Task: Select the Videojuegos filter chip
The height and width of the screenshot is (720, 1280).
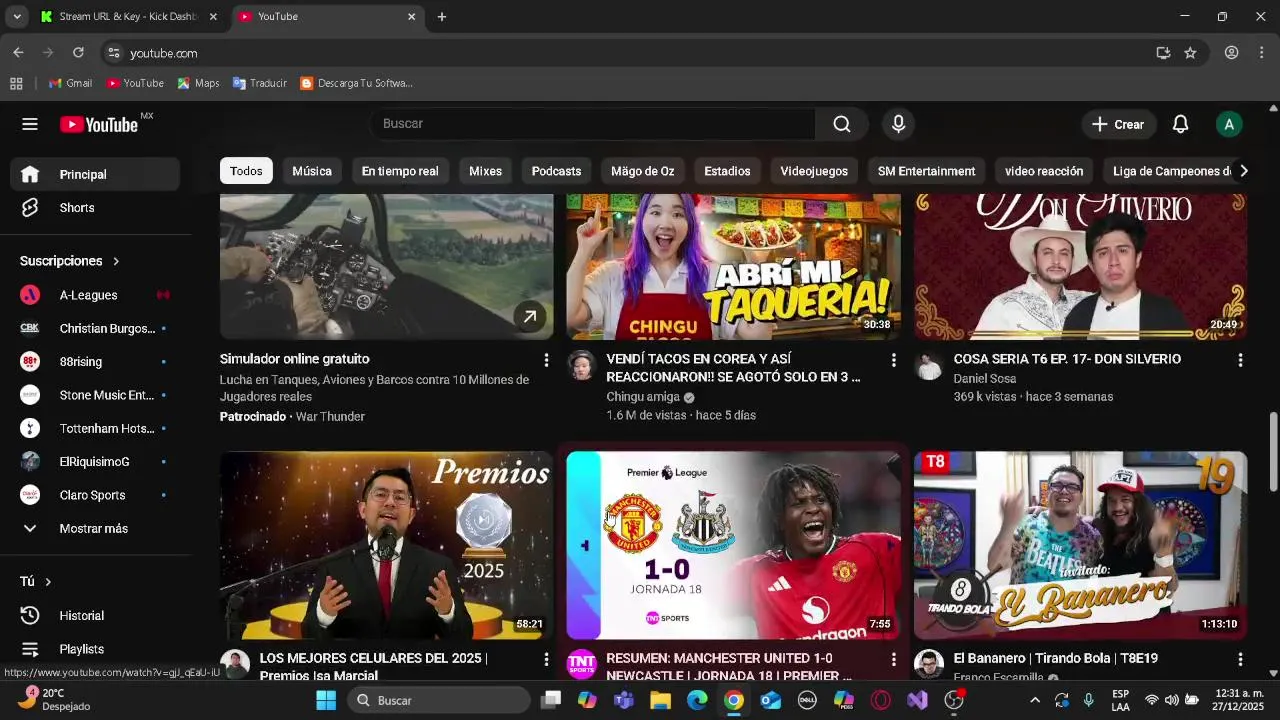Action: [x=814, y=171]
